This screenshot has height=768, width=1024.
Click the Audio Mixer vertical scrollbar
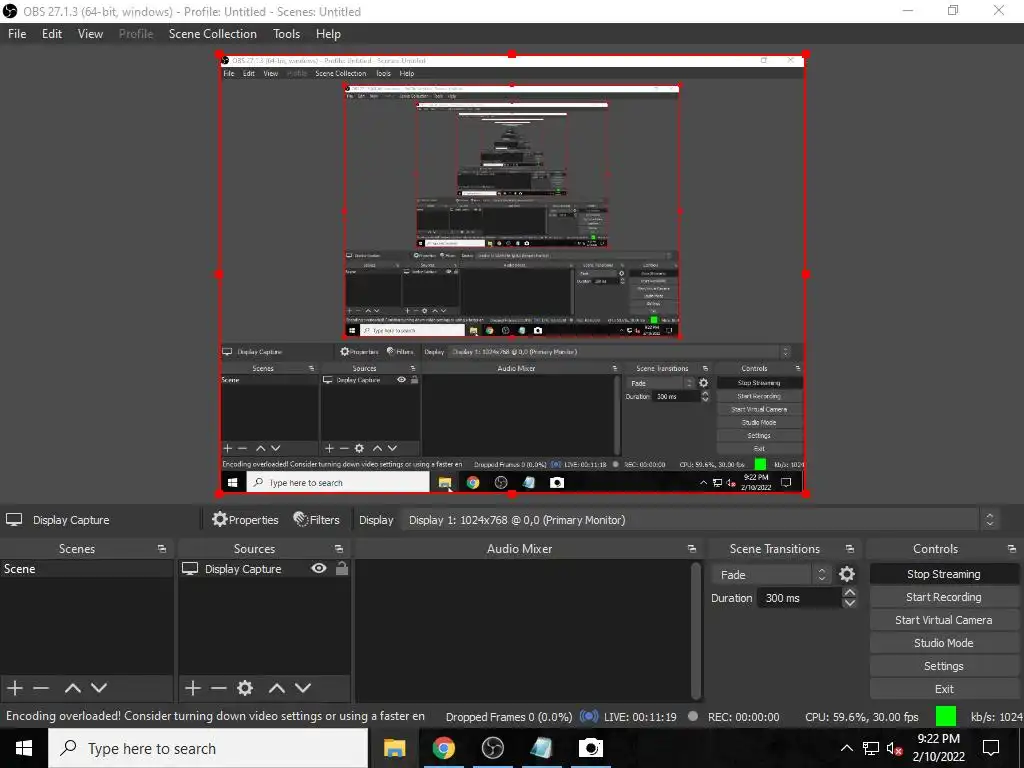(696, 630)
